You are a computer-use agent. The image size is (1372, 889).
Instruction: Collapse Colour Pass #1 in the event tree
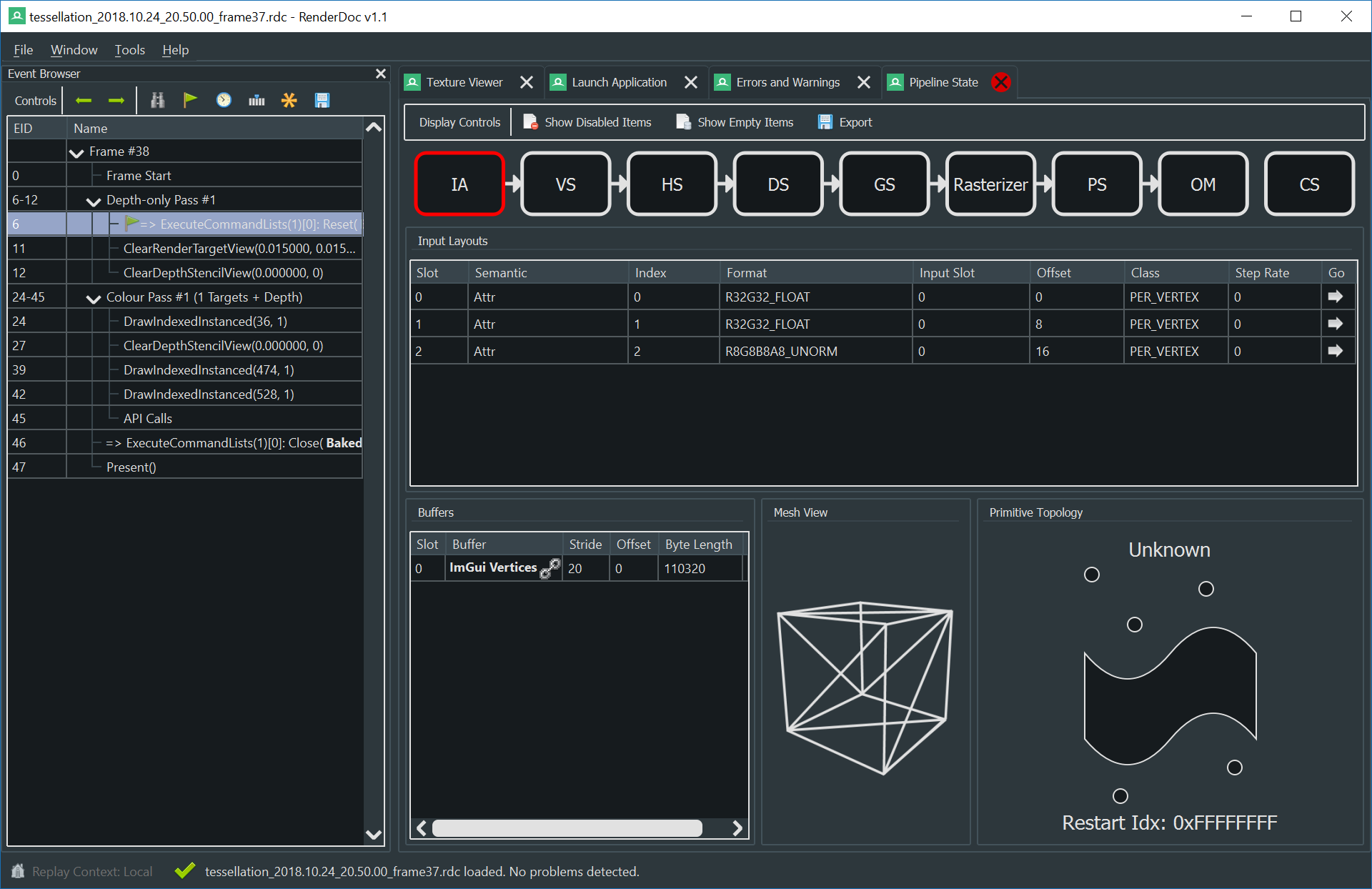[x=92, y=298]
